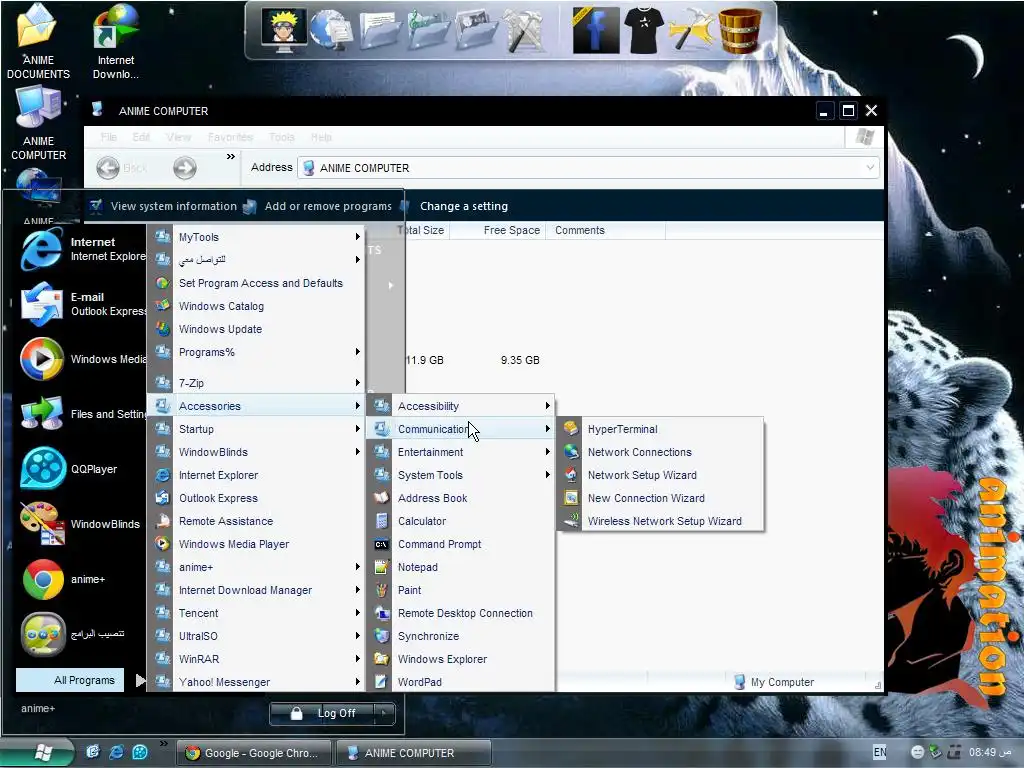Click Internet Explorer icon in Start menu
1024x768 pixels.
(42, 249)
